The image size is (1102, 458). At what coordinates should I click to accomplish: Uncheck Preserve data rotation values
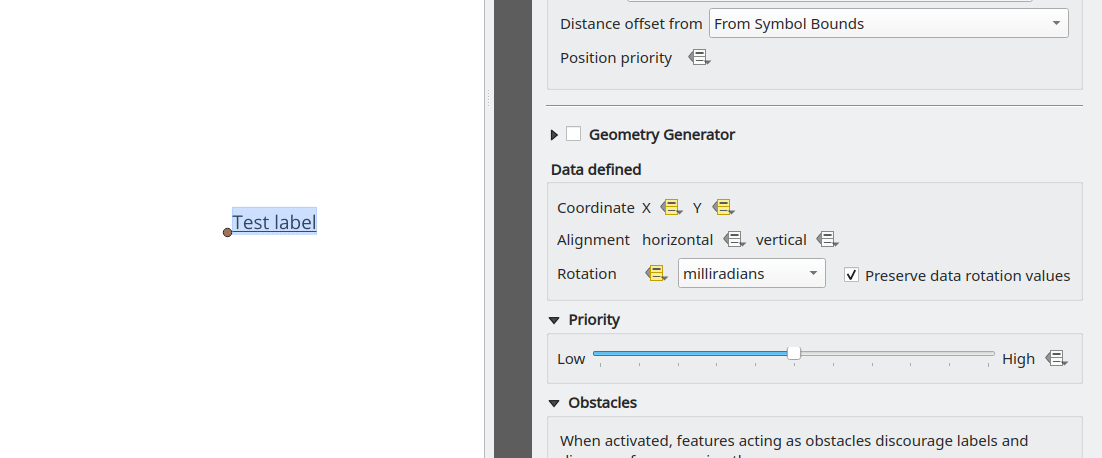(851, 275)
